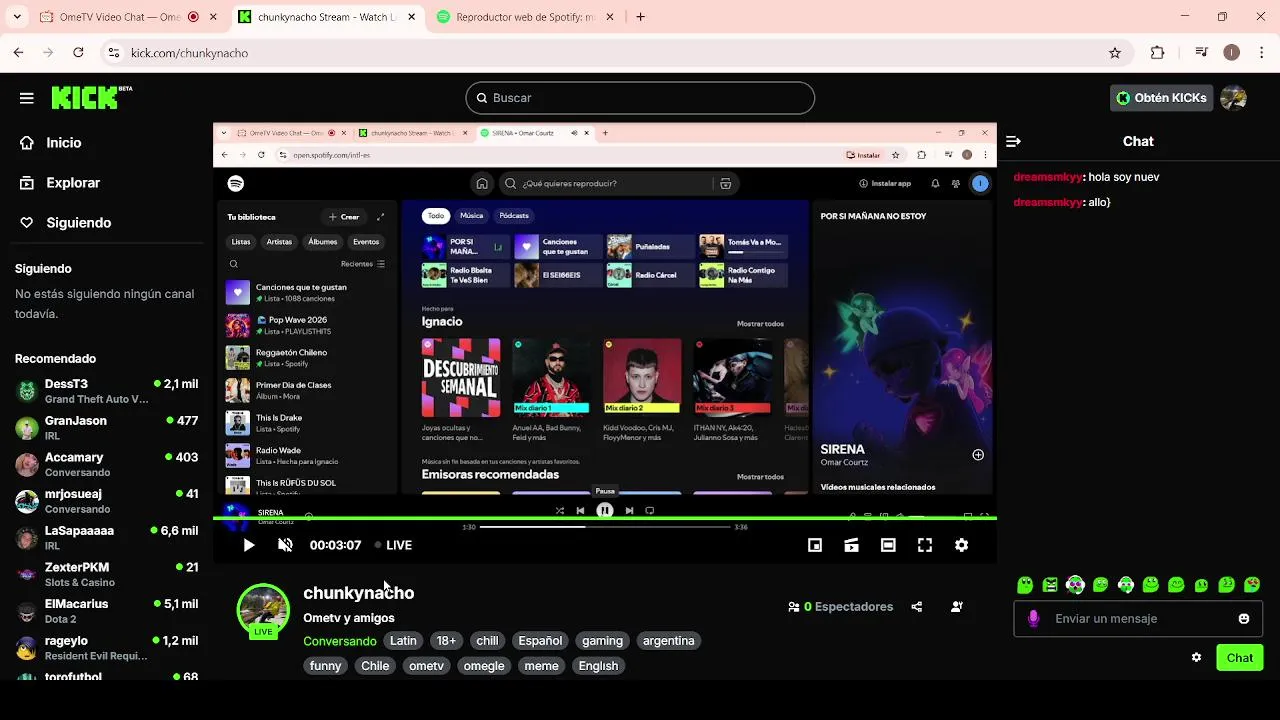Viewport: 1280px width, 720px height.
Task: Jump to LIVE in the player
Action: 394,545
